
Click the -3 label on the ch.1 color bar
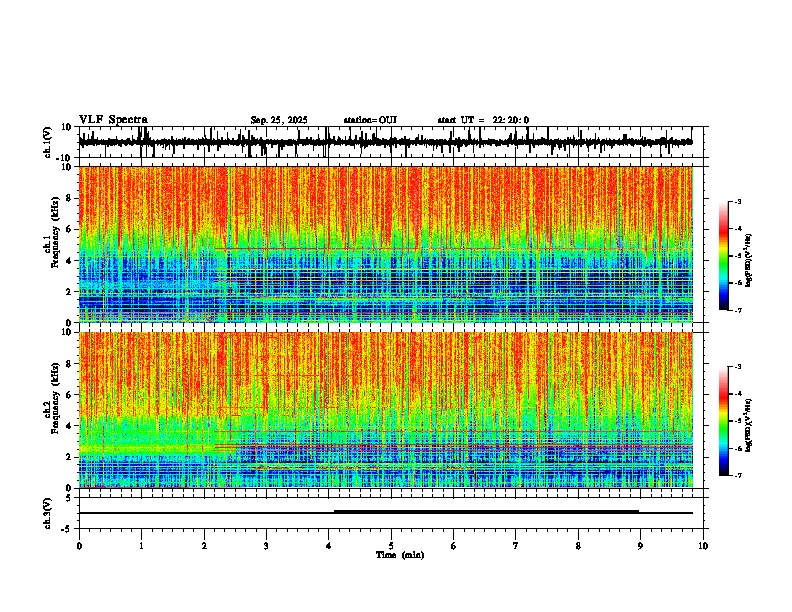click(x=737, y=201)
